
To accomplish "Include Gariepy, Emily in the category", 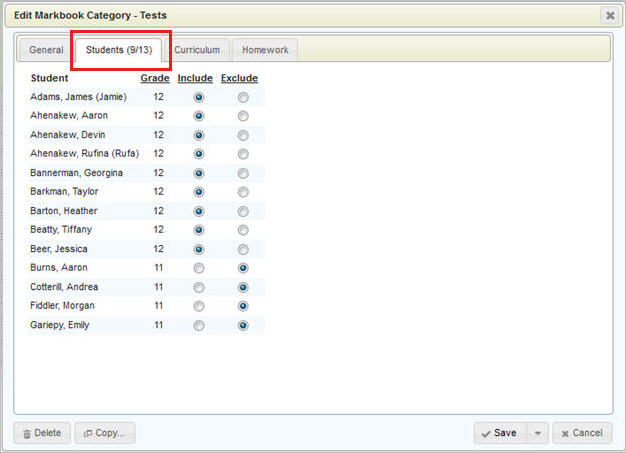I will pos(199,325).
